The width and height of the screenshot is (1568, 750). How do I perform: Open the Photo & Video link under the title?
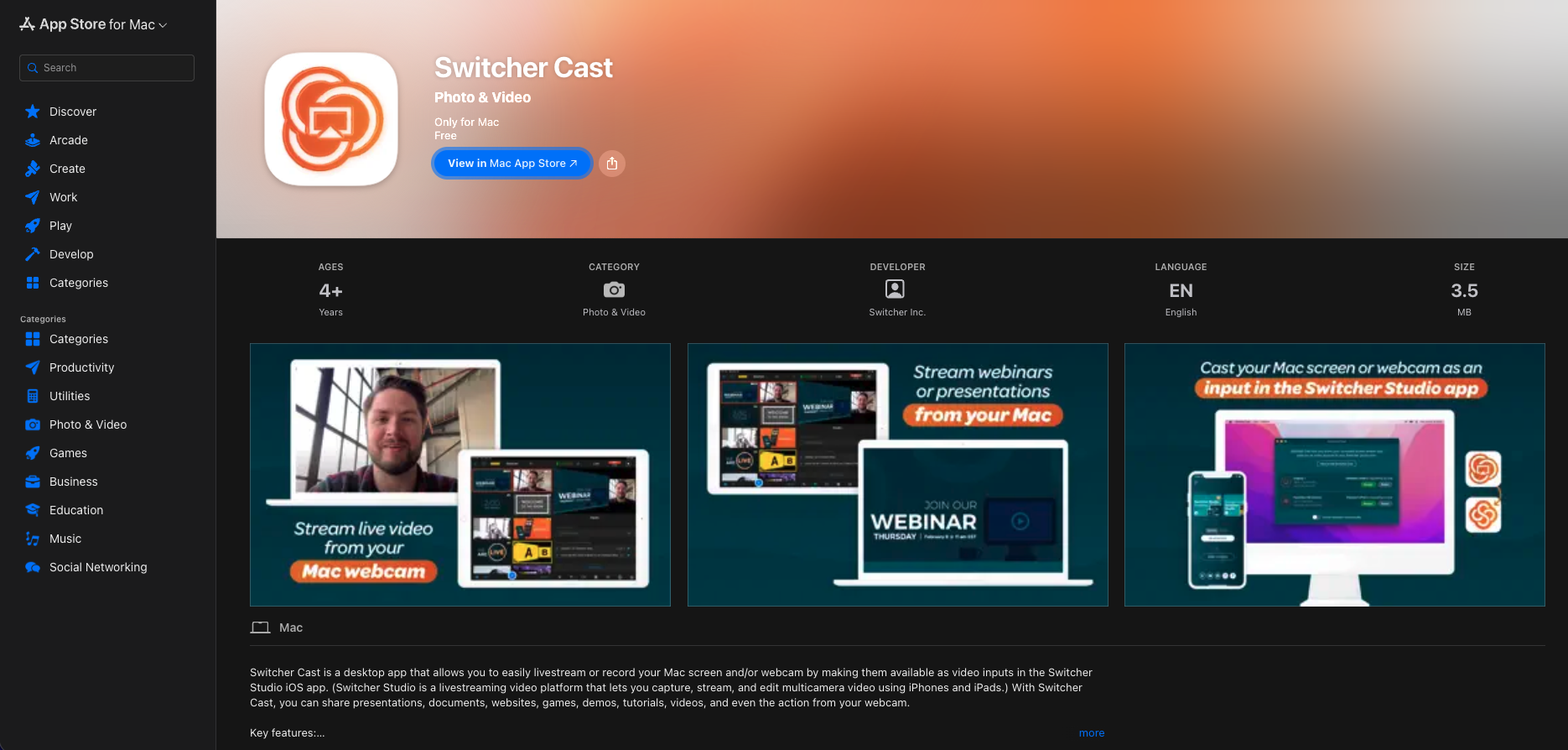click(x=482, y=97)
